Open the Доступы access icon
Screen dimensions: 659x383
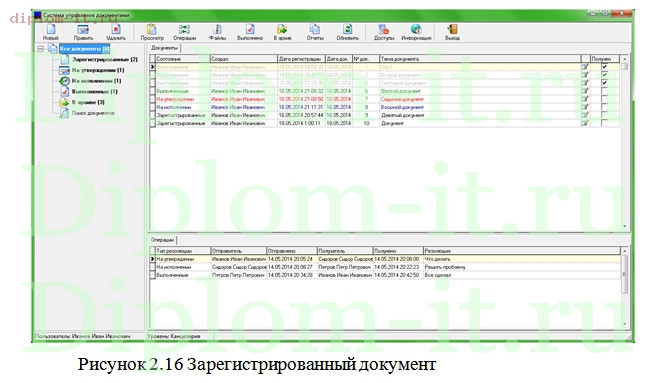click(x=384, y=32)
